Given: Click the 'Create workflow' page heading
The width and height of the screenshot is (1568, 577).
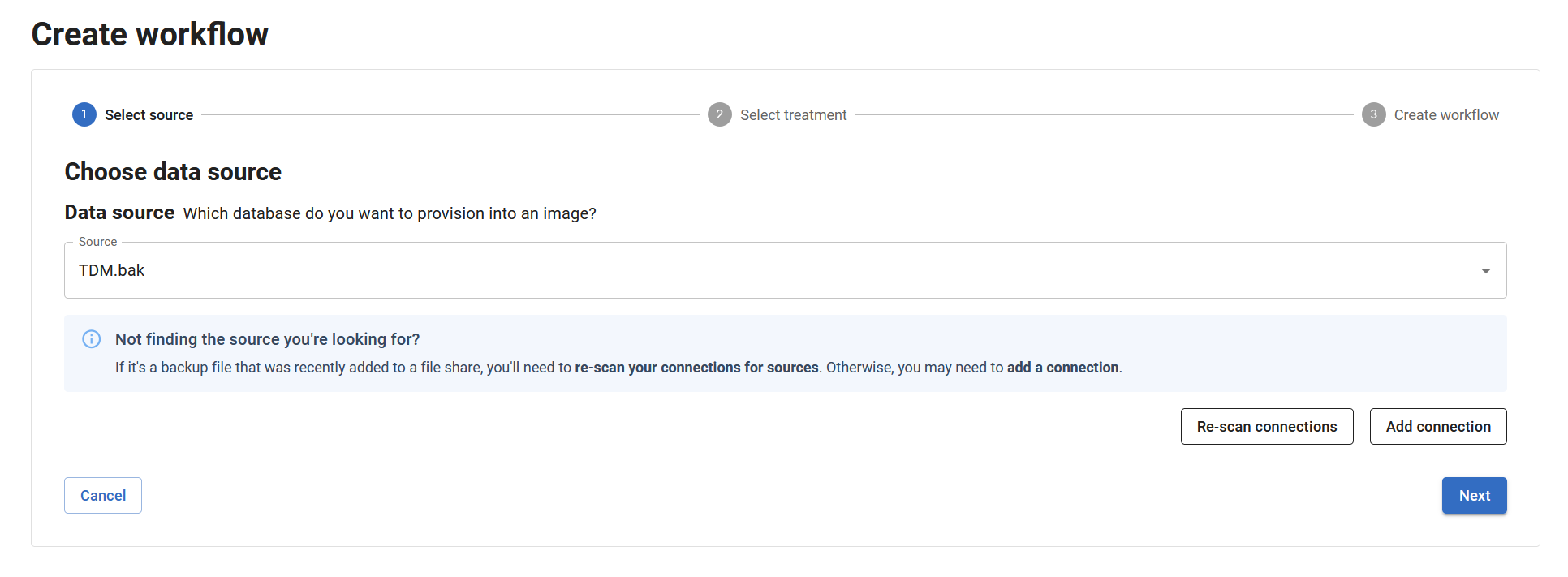Looking at the screenshot, I should tap(150, 34).
